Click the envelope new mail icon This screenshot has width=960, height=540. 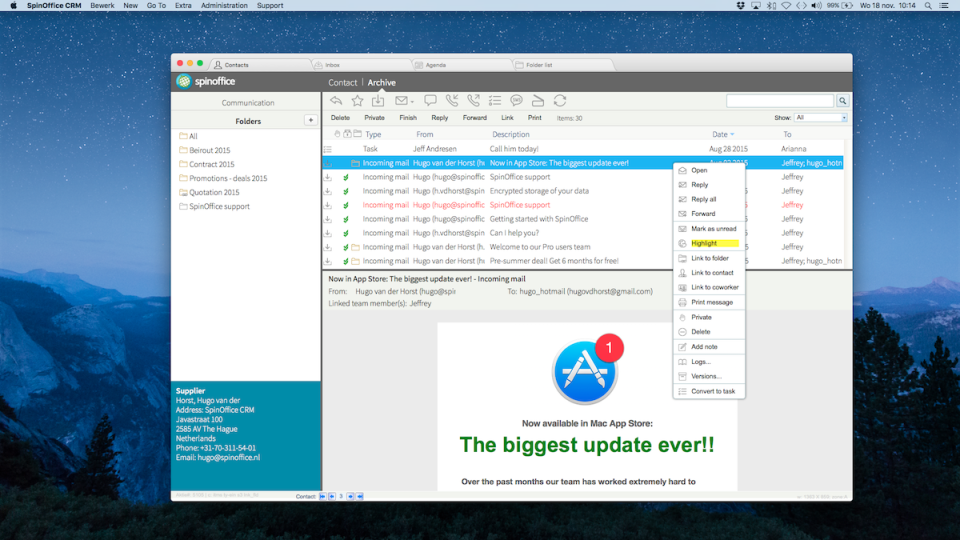point(401,100)
